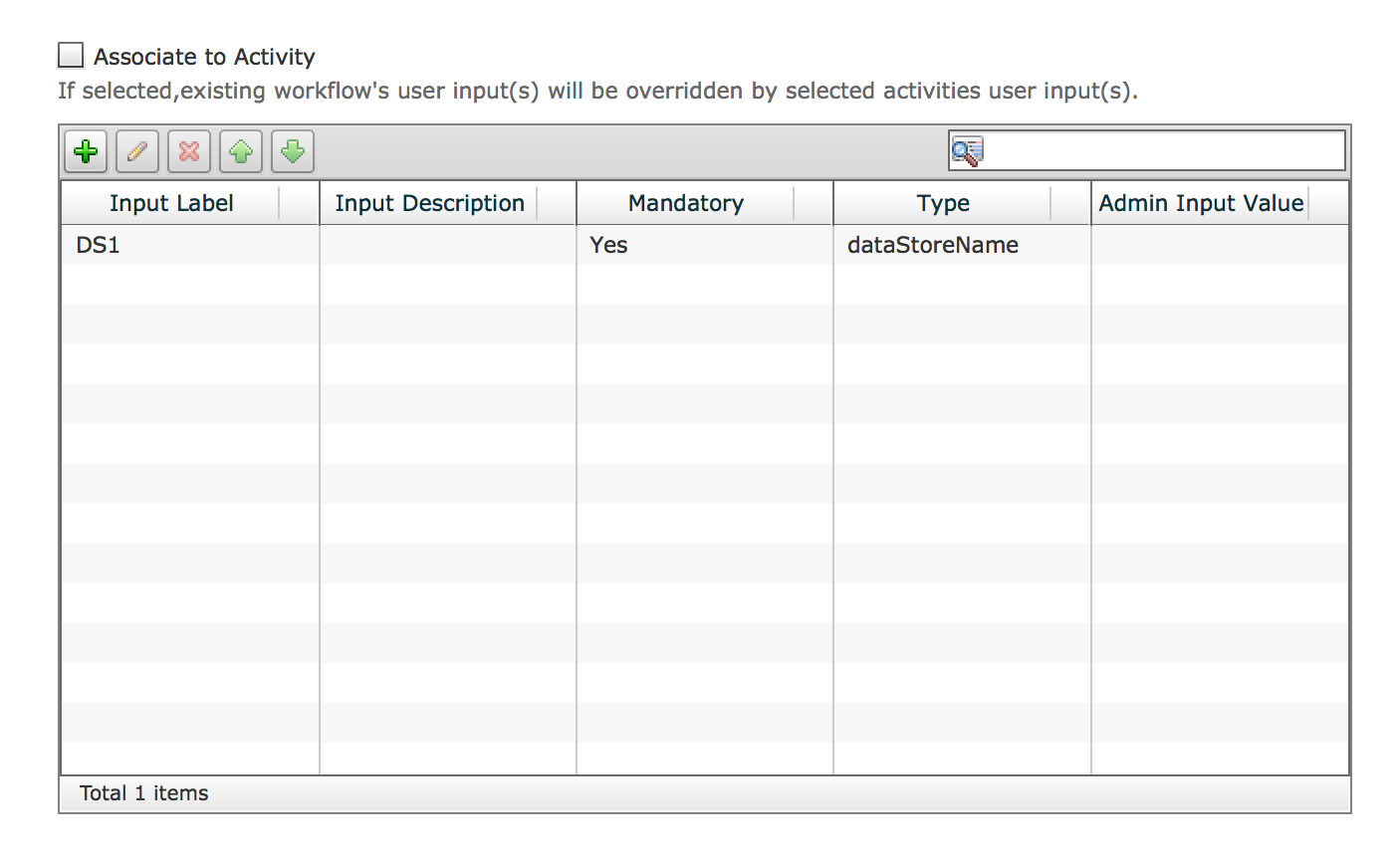
Task: Click the green plus add input icon
Action: tap(86, 152)
